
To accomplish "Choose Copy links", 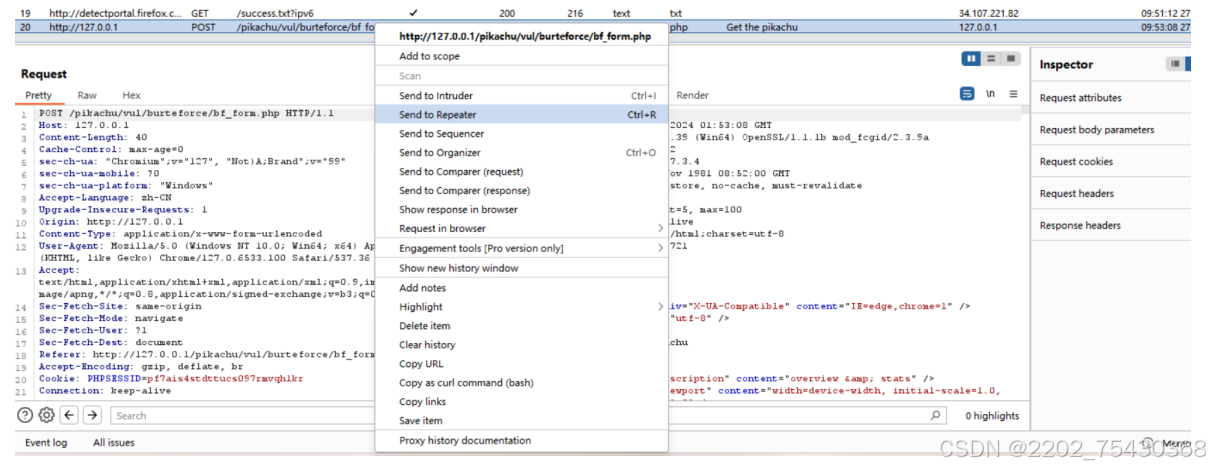I will click(x=521, y=402).
